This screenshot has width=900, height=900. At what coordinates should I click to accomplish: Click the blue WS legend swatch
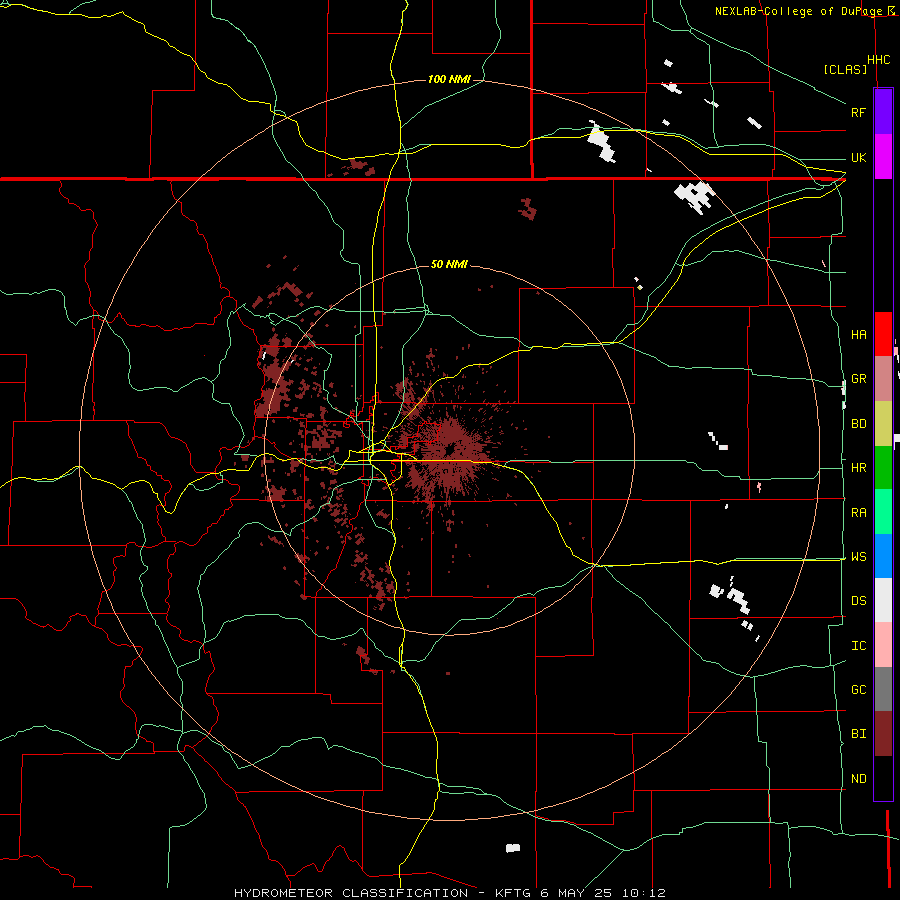click(883, 556)
